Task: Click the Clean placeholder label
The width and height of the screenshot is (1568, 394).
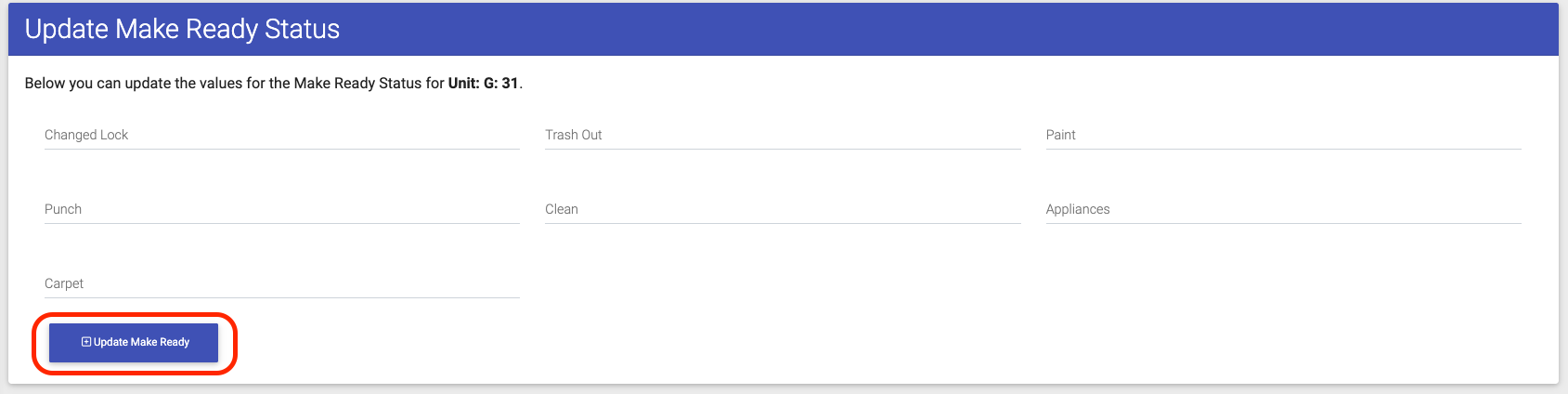Action: pyautogui.click(x=562, y=209)
